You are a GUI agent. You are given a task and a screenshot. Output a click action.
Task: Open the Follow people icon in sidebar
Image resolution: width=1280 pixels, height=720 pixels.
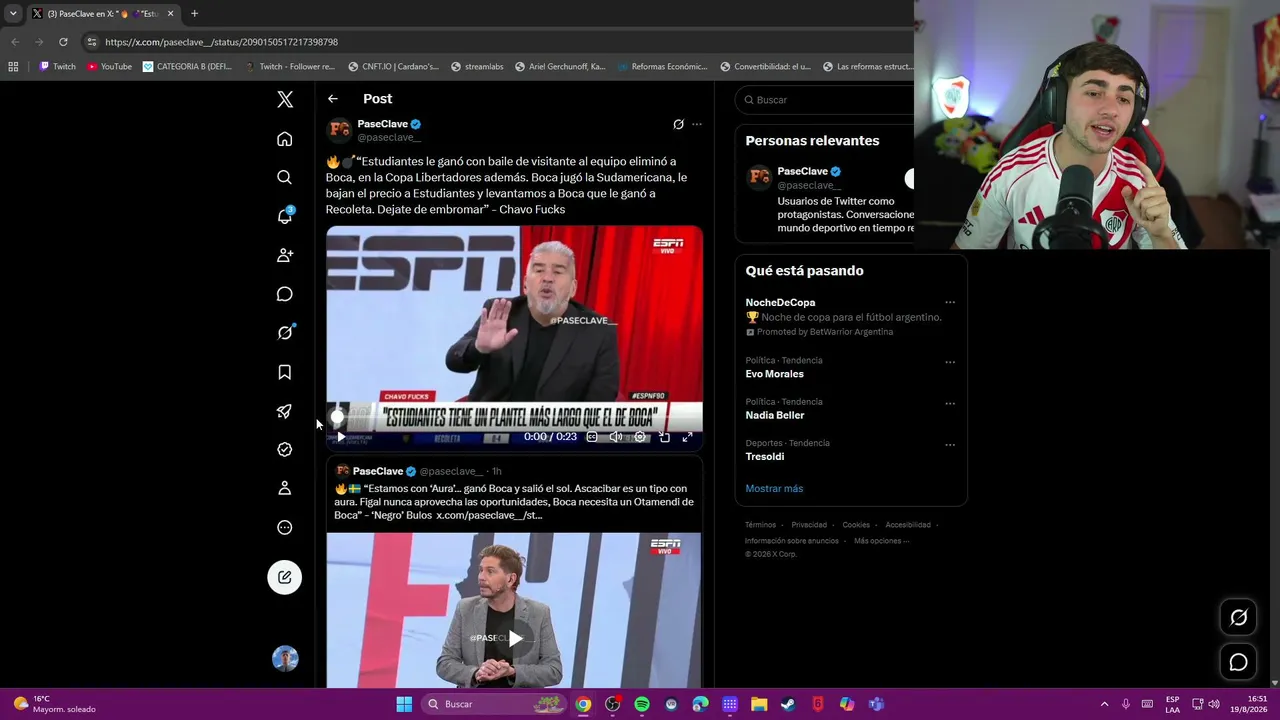point(285,255)
